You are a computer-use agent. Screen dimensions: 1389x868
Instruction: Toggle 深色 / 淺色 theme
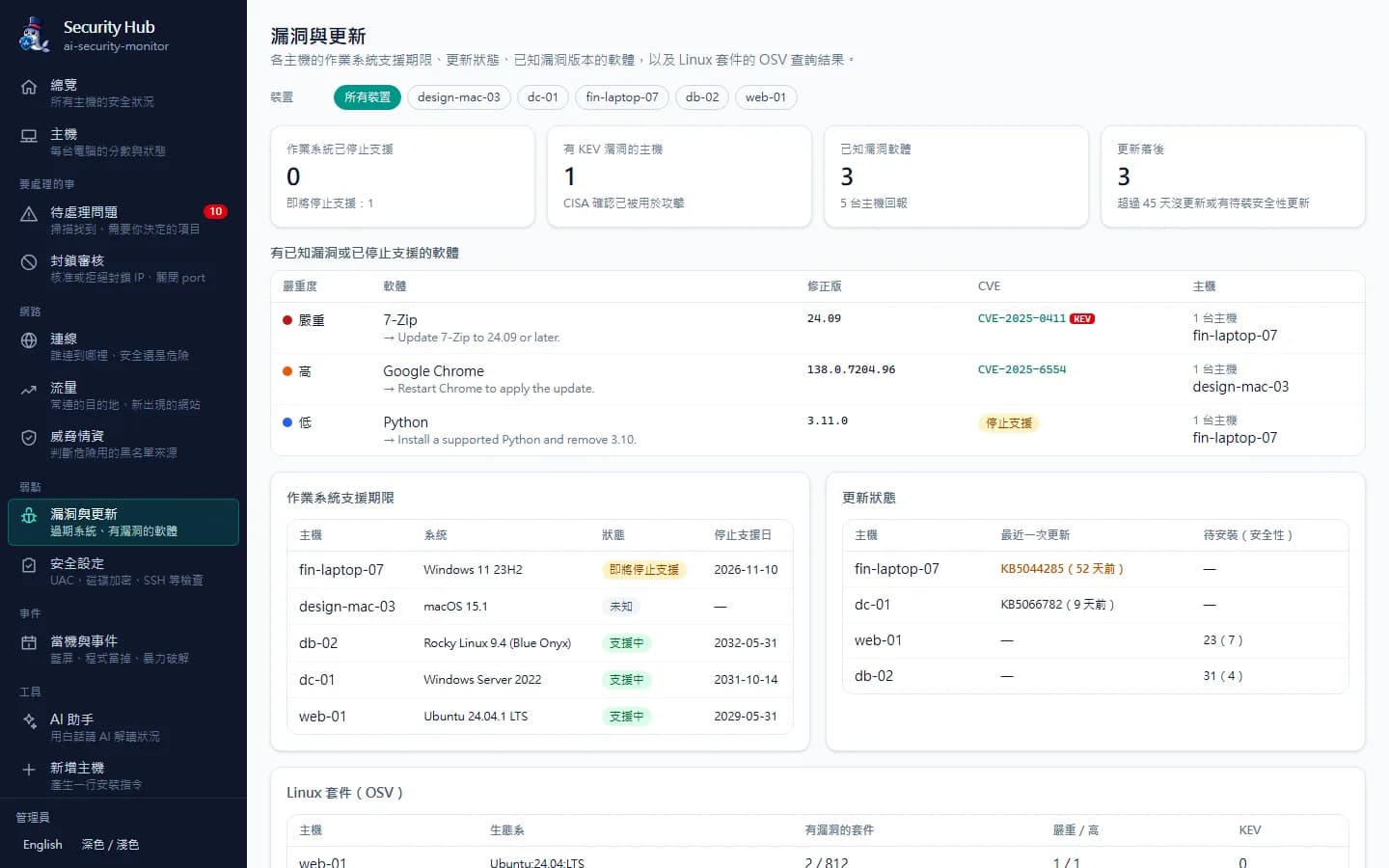tap(110, 845)
